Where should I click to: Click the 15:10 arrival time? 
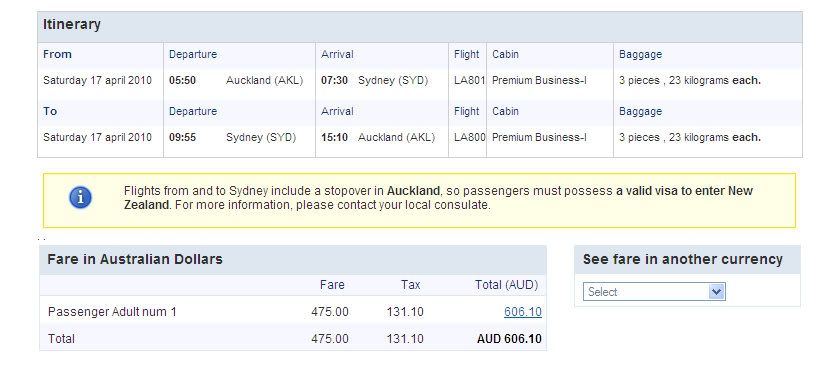[x=334, y=138]
